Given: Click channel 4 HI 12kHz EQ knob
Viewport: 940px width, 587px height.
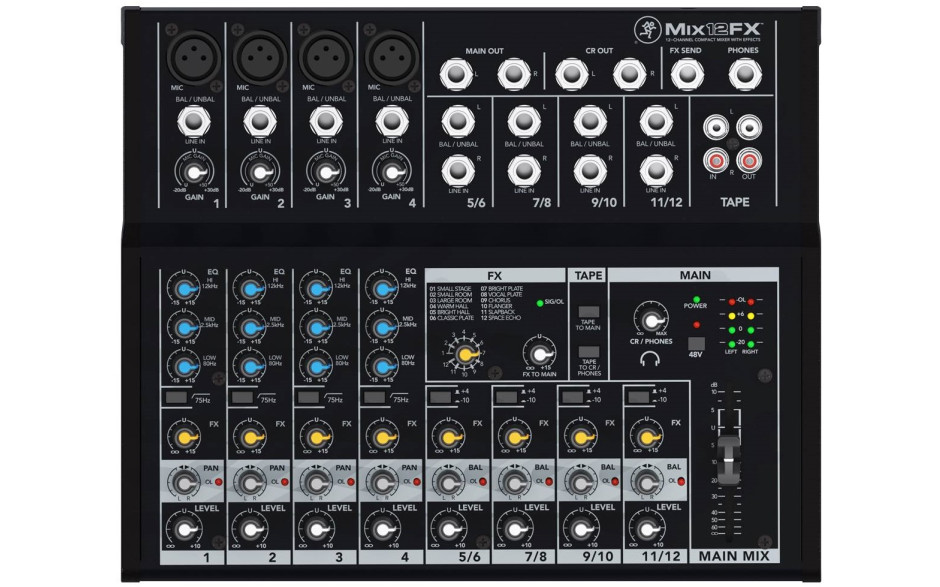Looking at the screenshot, I should tap(382, 289).
